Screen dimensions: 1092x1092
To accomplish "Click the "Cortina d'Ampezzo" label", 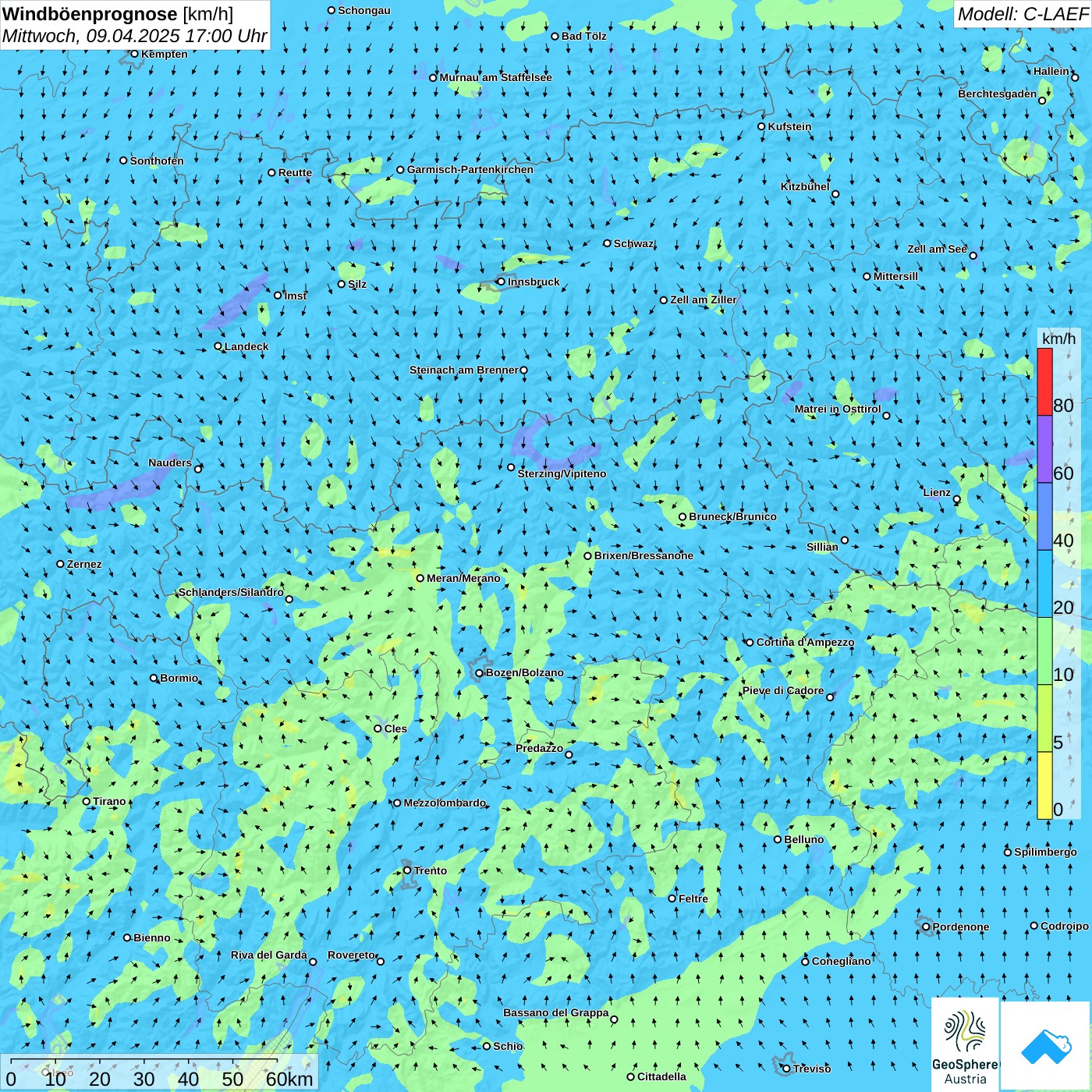I will coord(806,642).
